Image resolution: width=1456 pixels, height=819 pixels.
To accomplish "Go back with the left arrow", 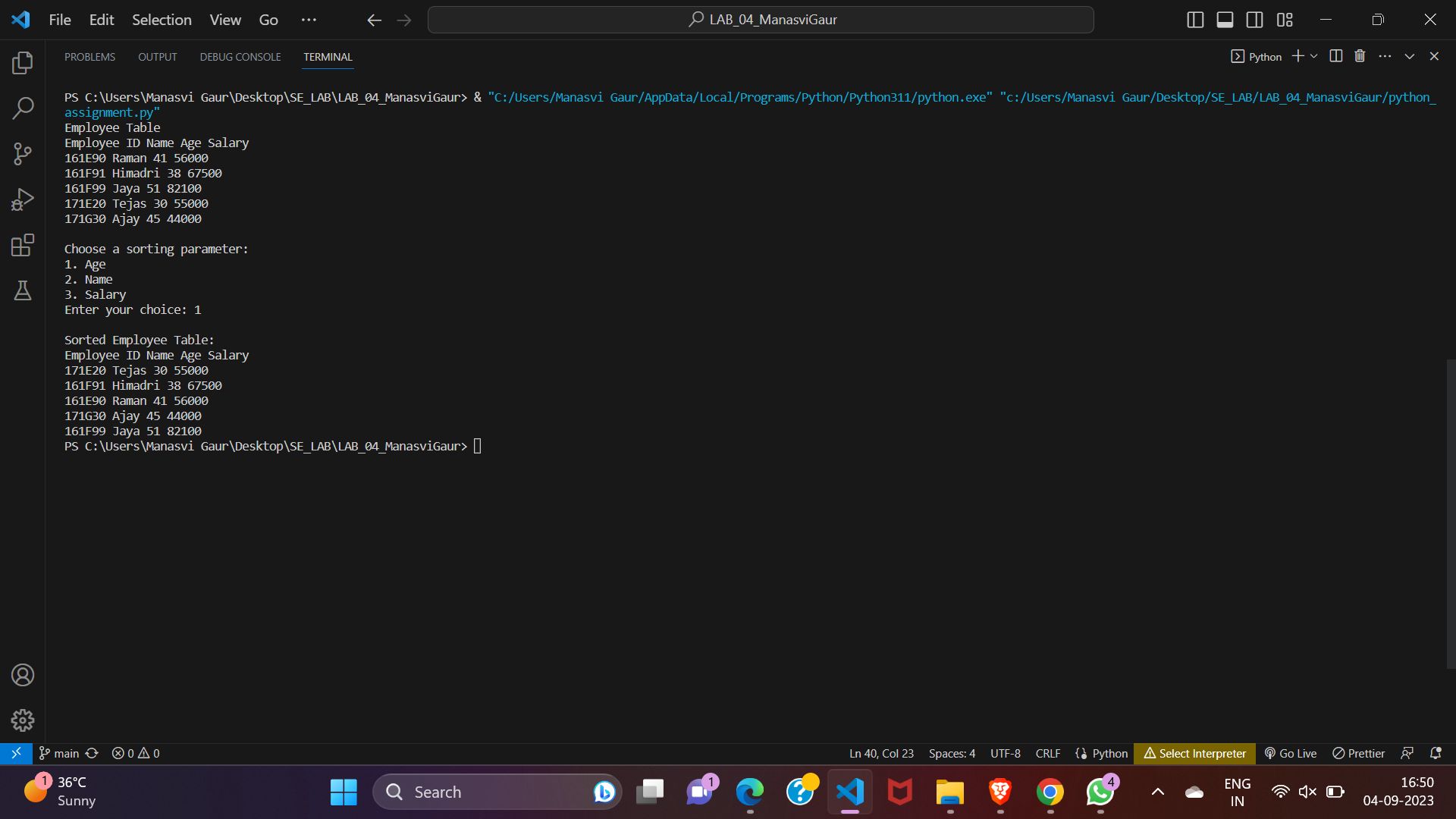I will click(374, 20).
